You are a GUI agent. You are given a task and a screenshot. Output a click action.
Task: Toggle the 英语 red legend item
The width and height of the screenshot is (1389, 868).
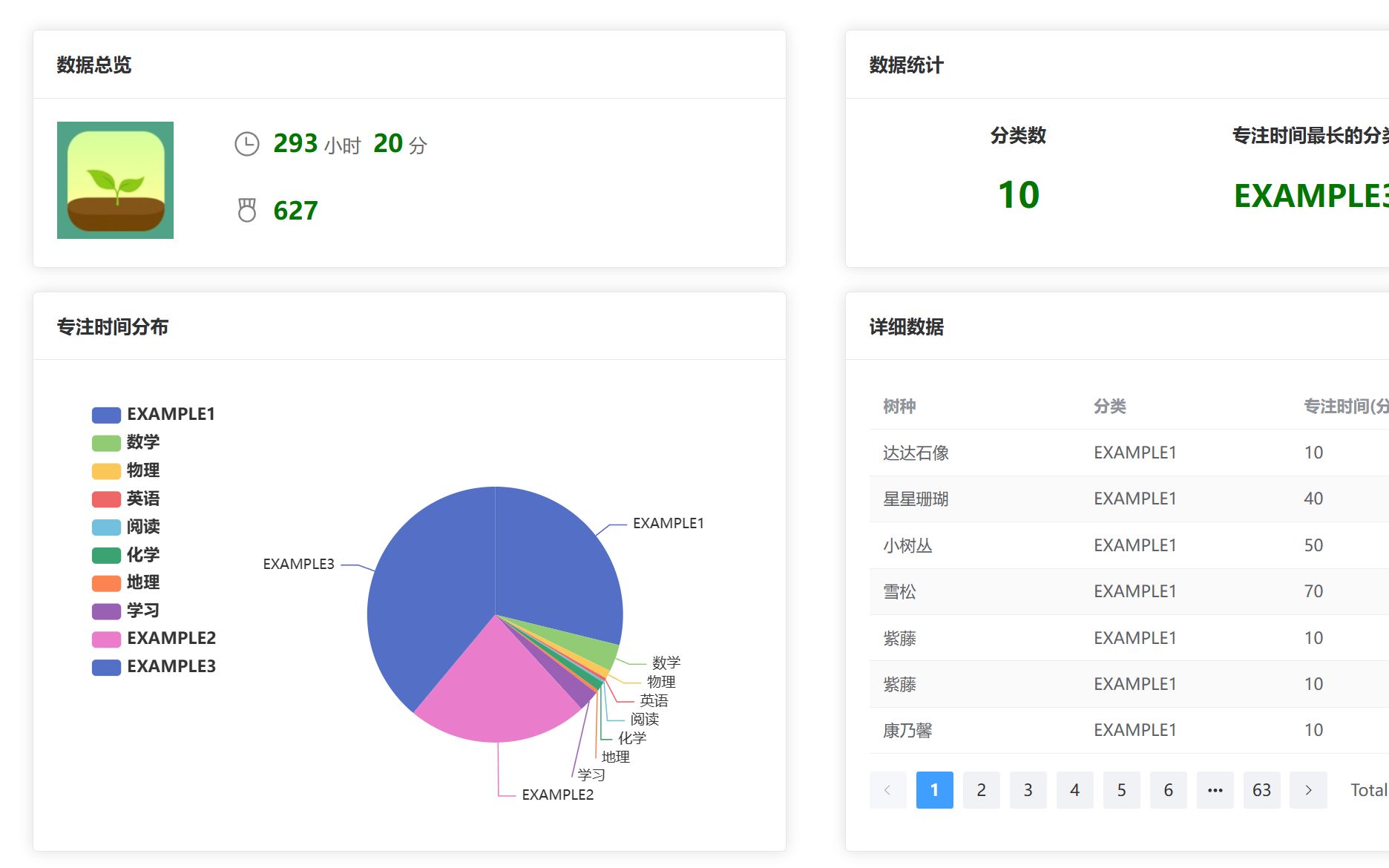pyautogui.click(x=126, y=499)
